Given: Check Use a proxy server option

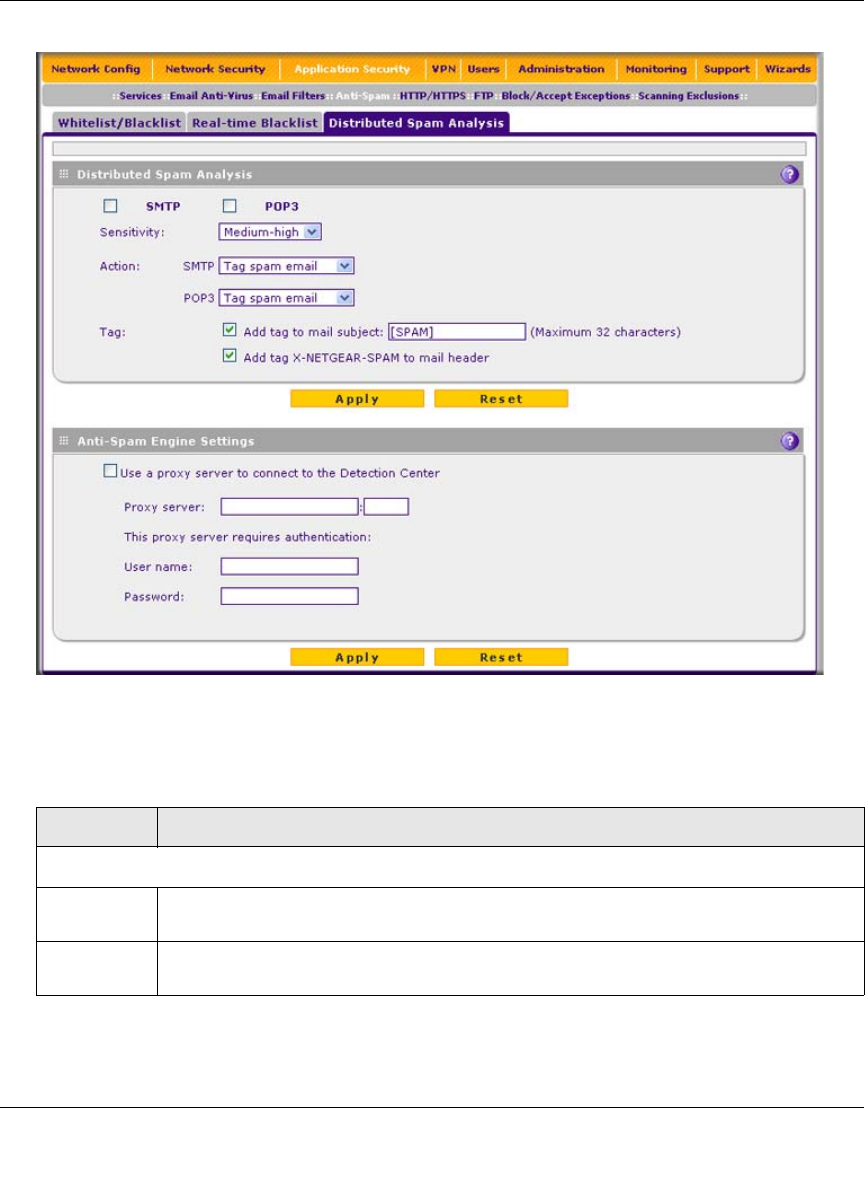Looking at the screenshot, I should pos(110,471).
